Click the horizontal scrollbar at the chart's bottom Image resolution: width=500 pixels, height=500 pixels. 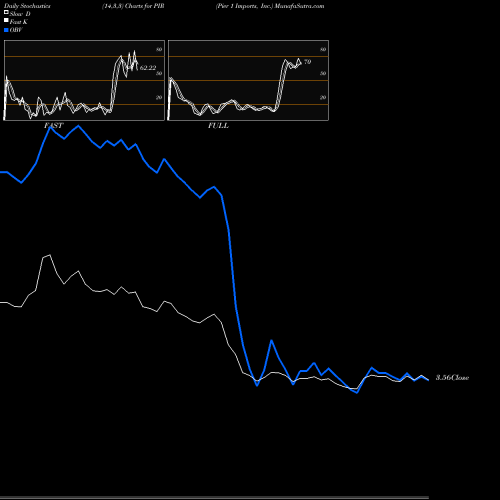pyautogui.click(x=214, y=498)
